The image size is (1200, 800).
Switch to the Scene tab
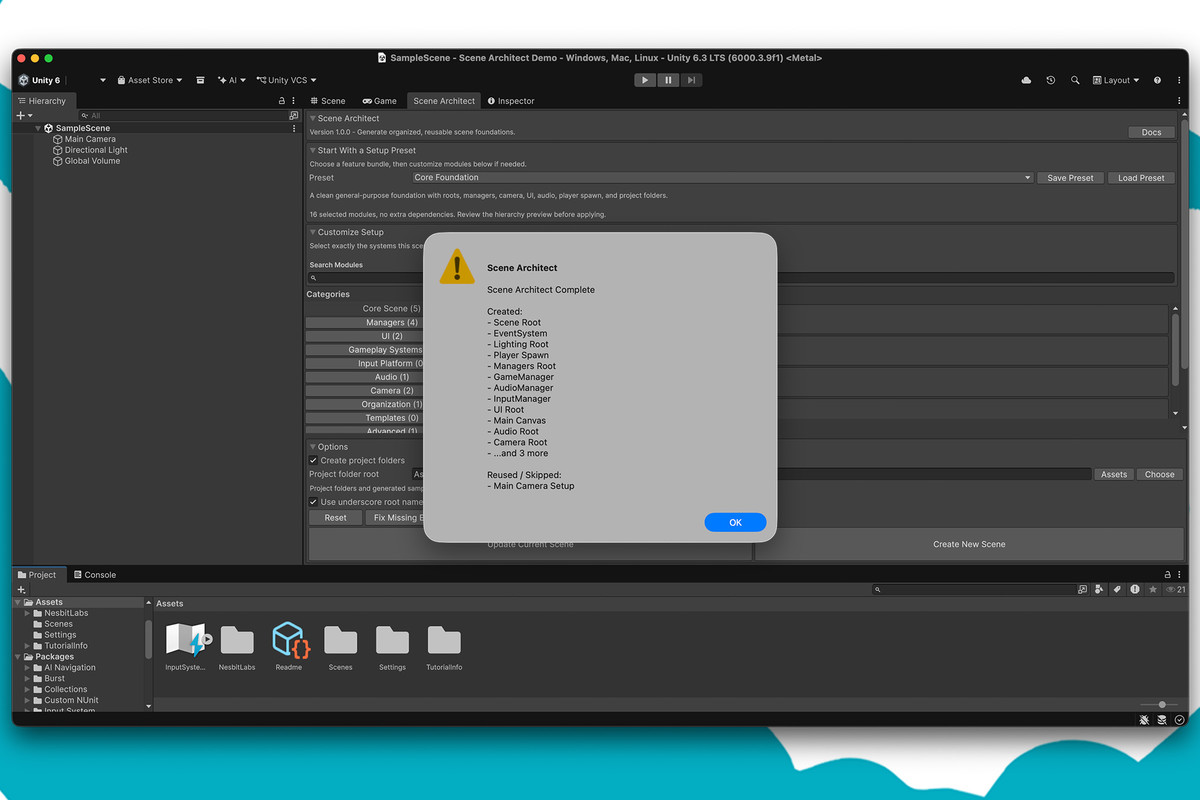coord(328,101)
